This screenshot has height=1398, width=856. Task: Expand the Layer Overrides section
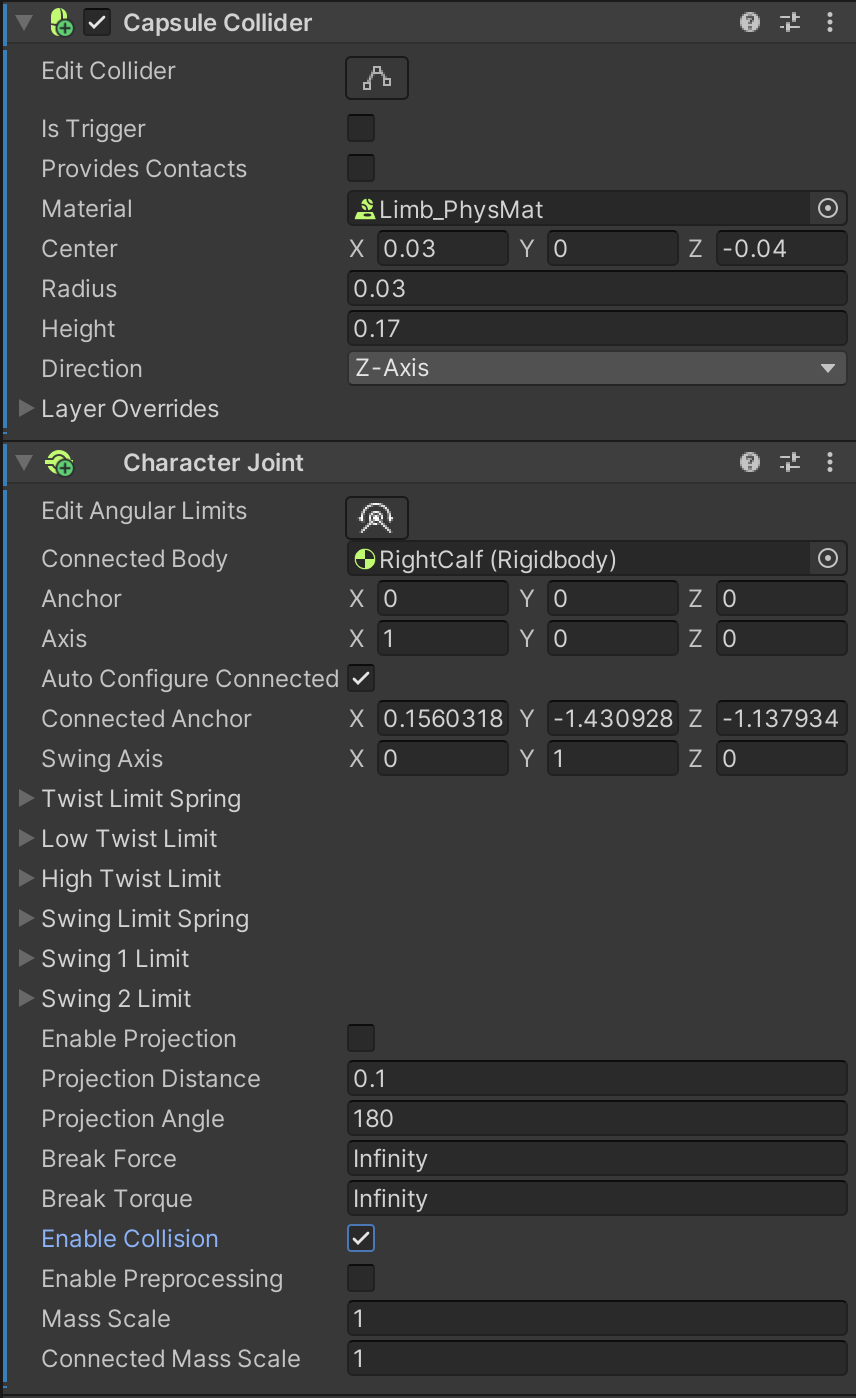coord(27,409)
